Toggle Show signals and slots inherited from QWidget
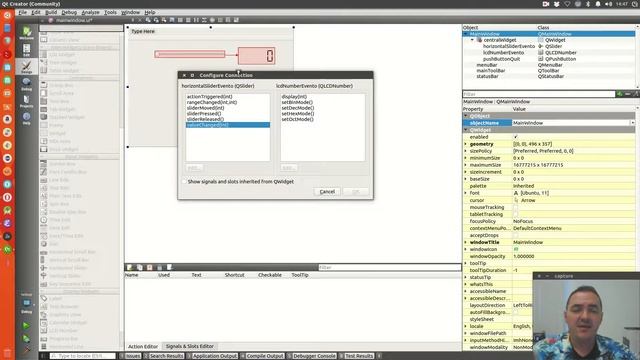The image size is (640, 360). tap(184, 182)
